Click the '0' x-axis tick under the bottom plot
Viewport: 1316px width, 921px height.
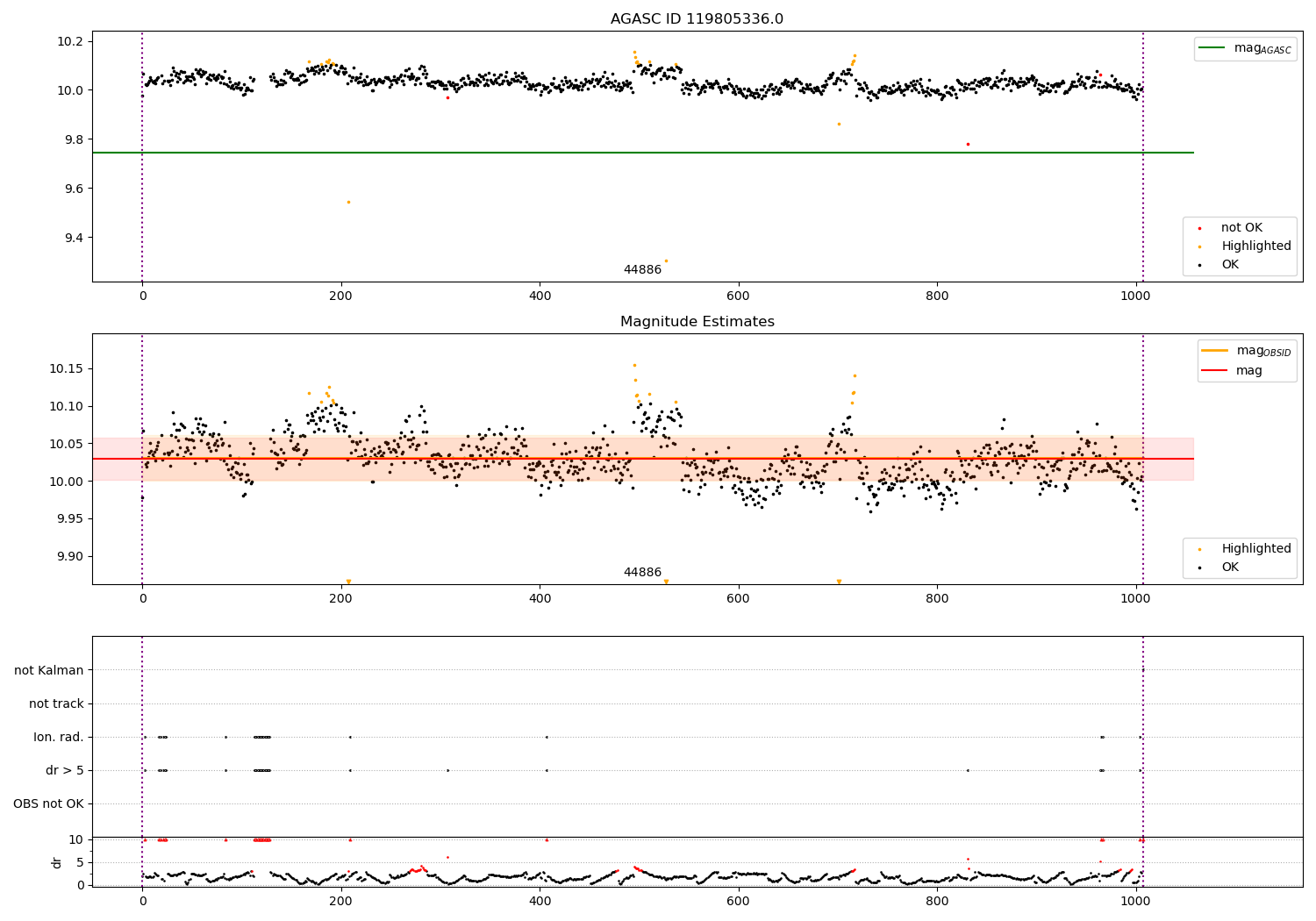pos(142,901)
